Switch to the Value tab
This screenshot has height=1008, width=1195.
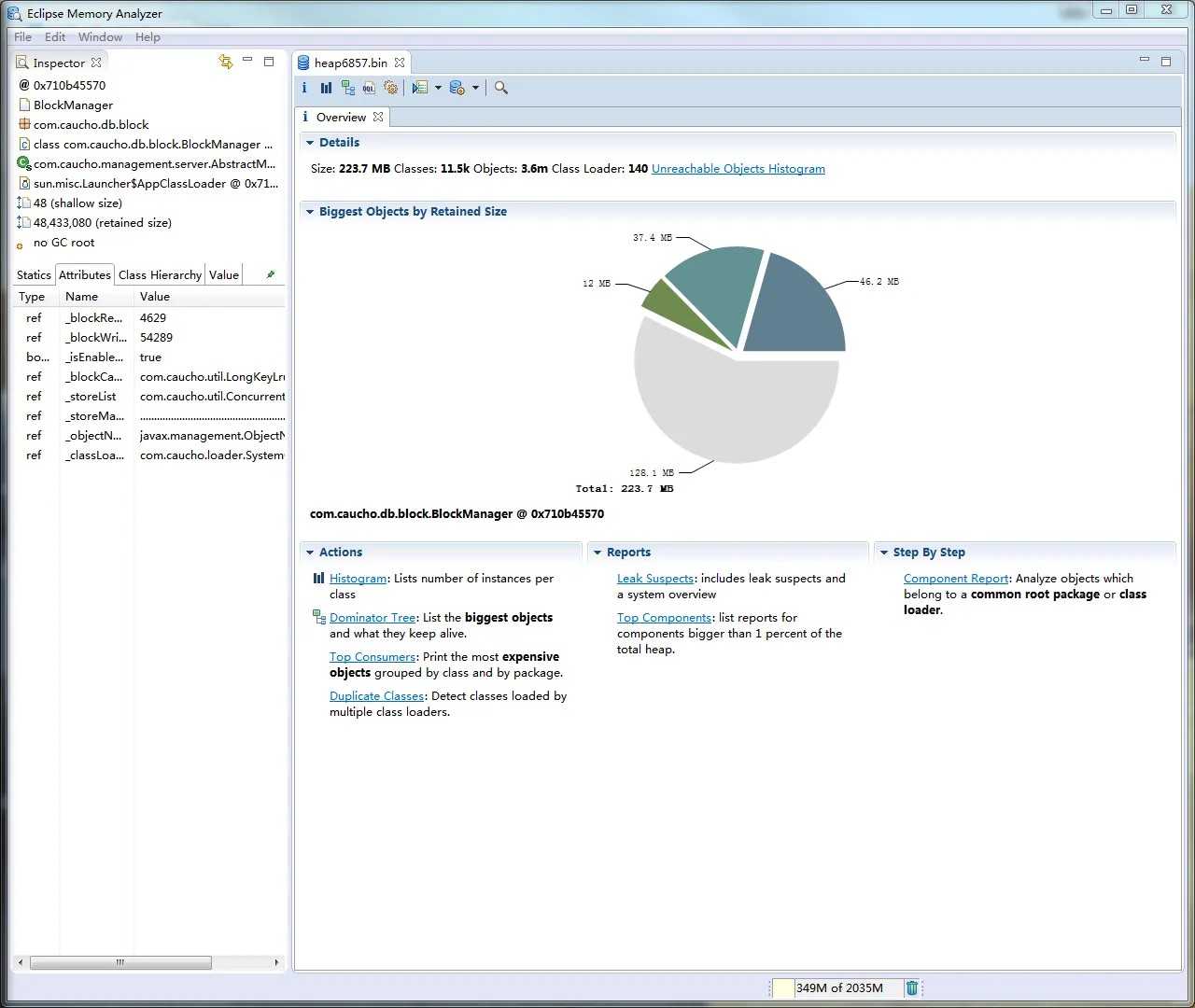point(224,274)
